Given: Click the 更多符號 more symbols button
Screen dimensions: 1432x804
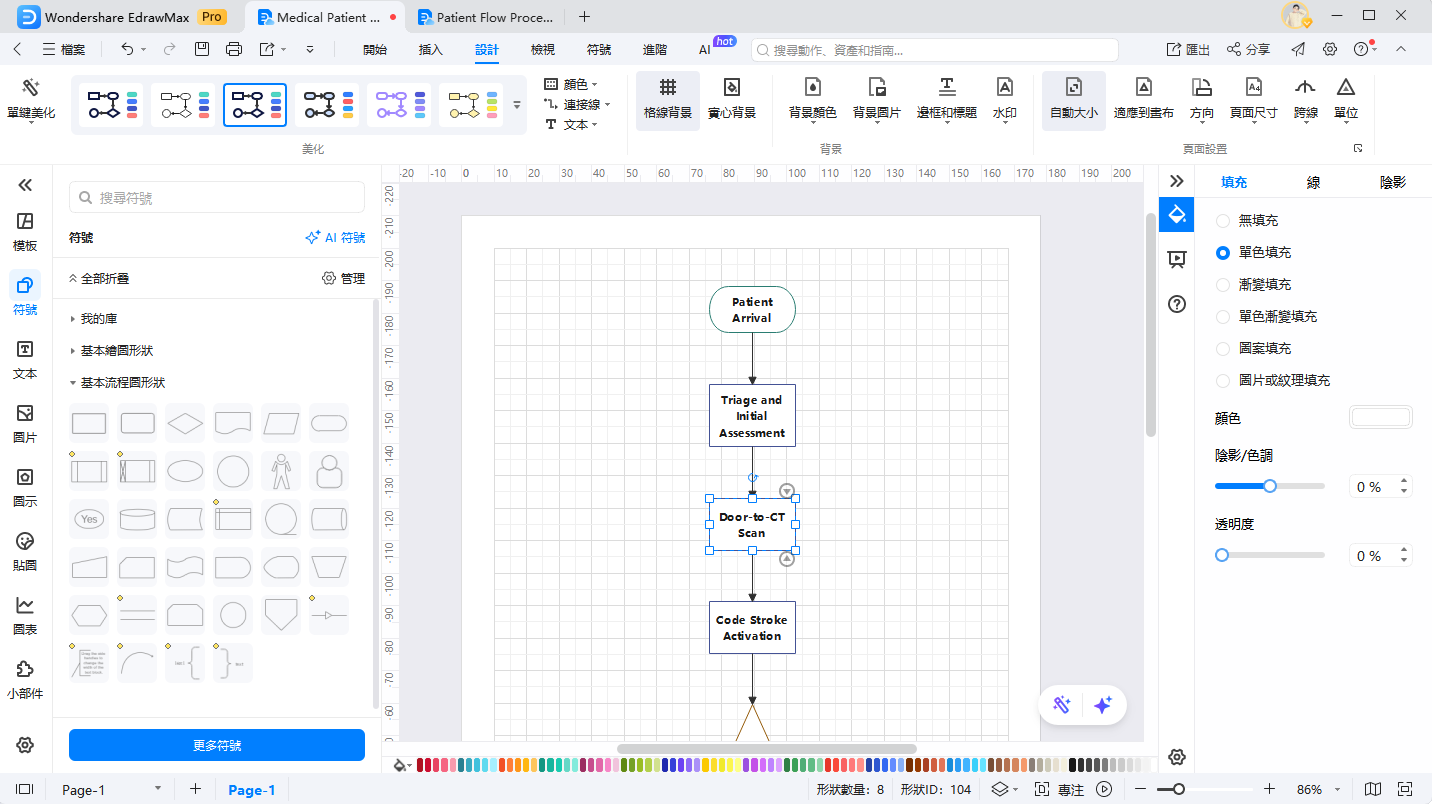Looking at the screenshot, I should 217,745.
